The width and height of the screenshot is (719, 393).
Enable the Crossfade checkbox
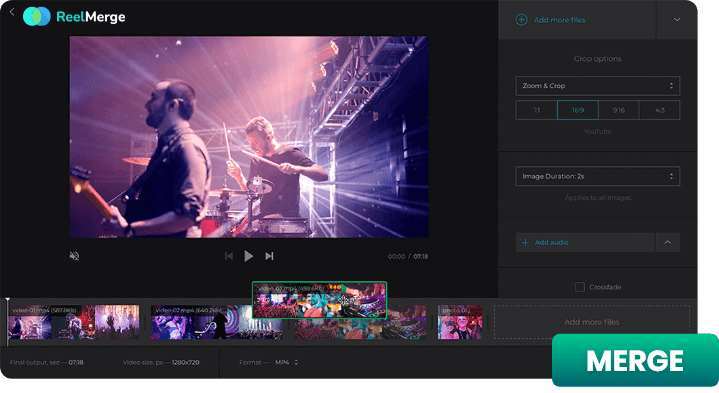(580, 287)
